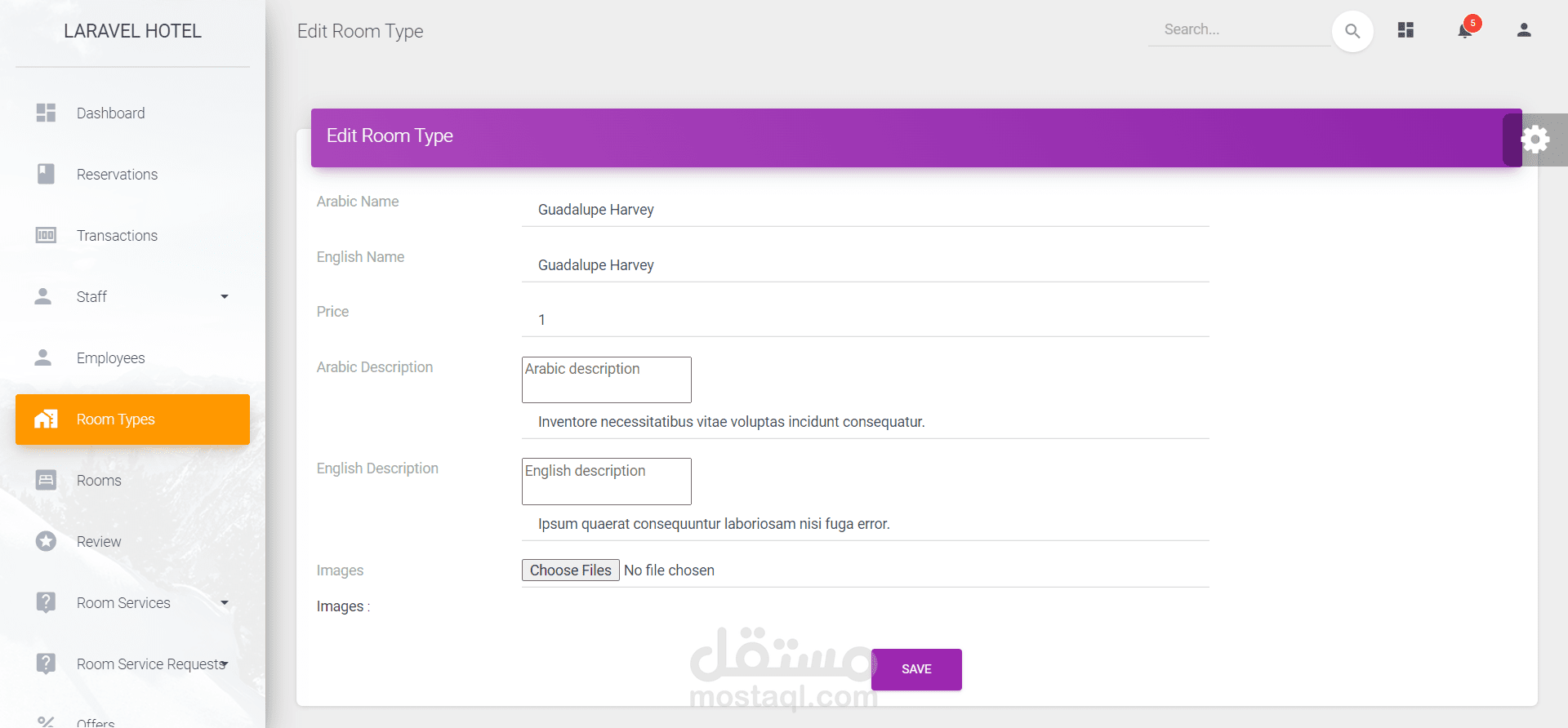Viewport: 1568px width, 728px height.
Task: Click the Staff person icon
Action: [x=43, y=296]
